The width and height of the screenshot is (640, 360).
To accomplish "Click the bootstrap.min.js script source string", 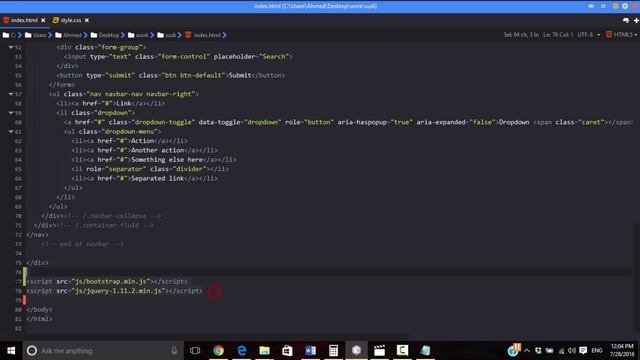I will pos(111,282).
